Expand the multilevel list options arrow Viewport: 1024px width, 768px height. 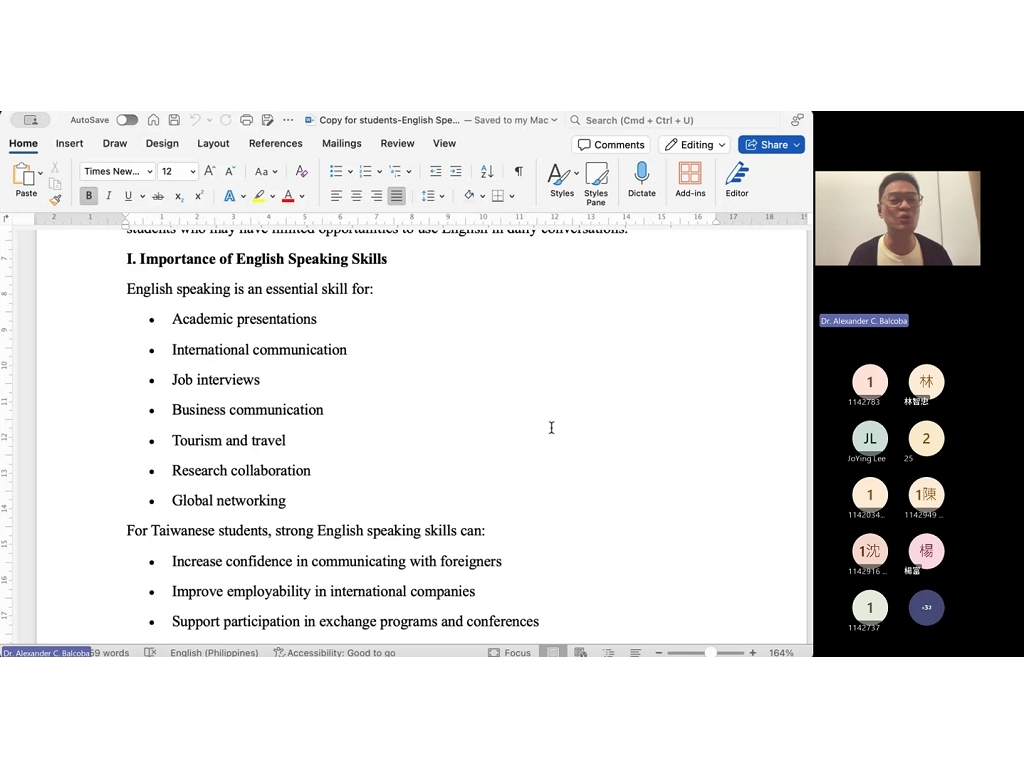409,172
